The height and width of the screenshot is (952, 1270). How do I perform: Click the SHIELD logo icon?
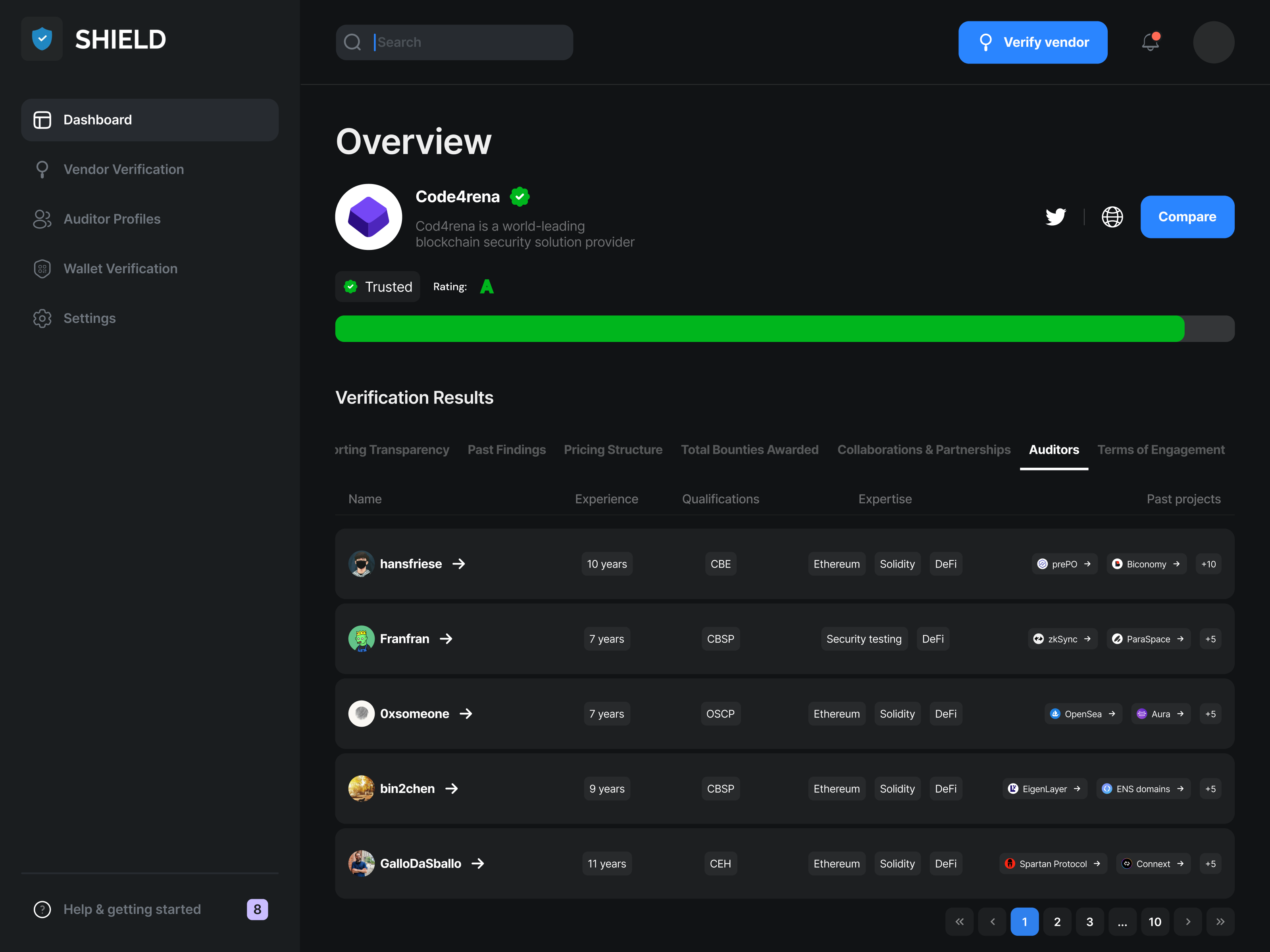coord(42,39)
